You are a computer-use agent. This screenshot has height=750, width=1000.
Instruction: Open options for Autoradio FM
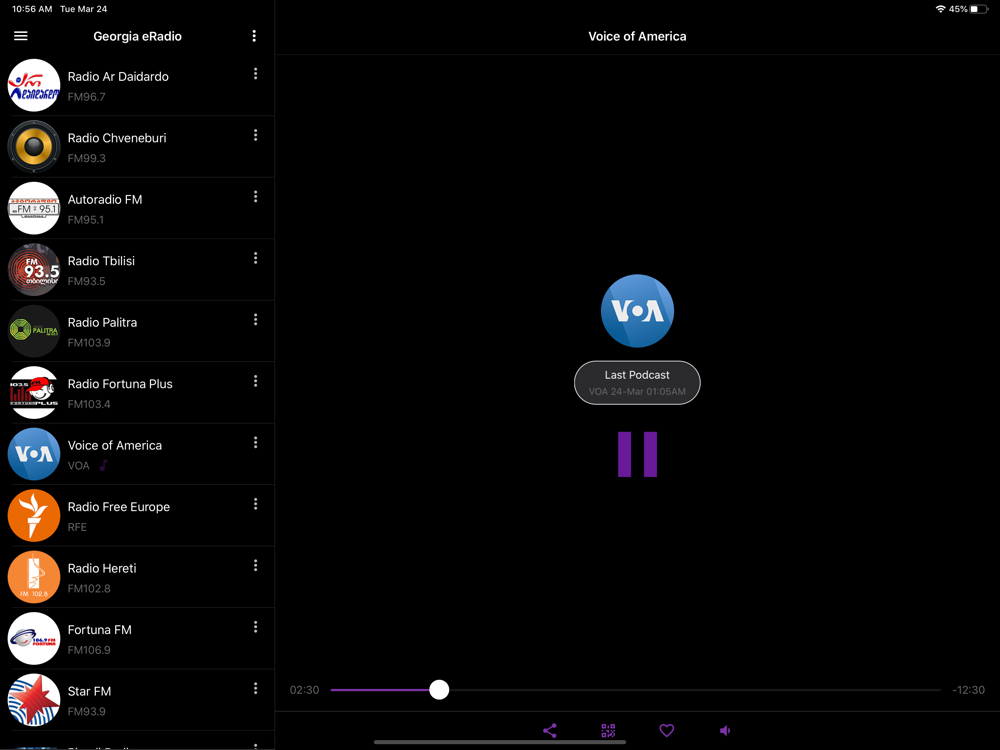[256, 196]
